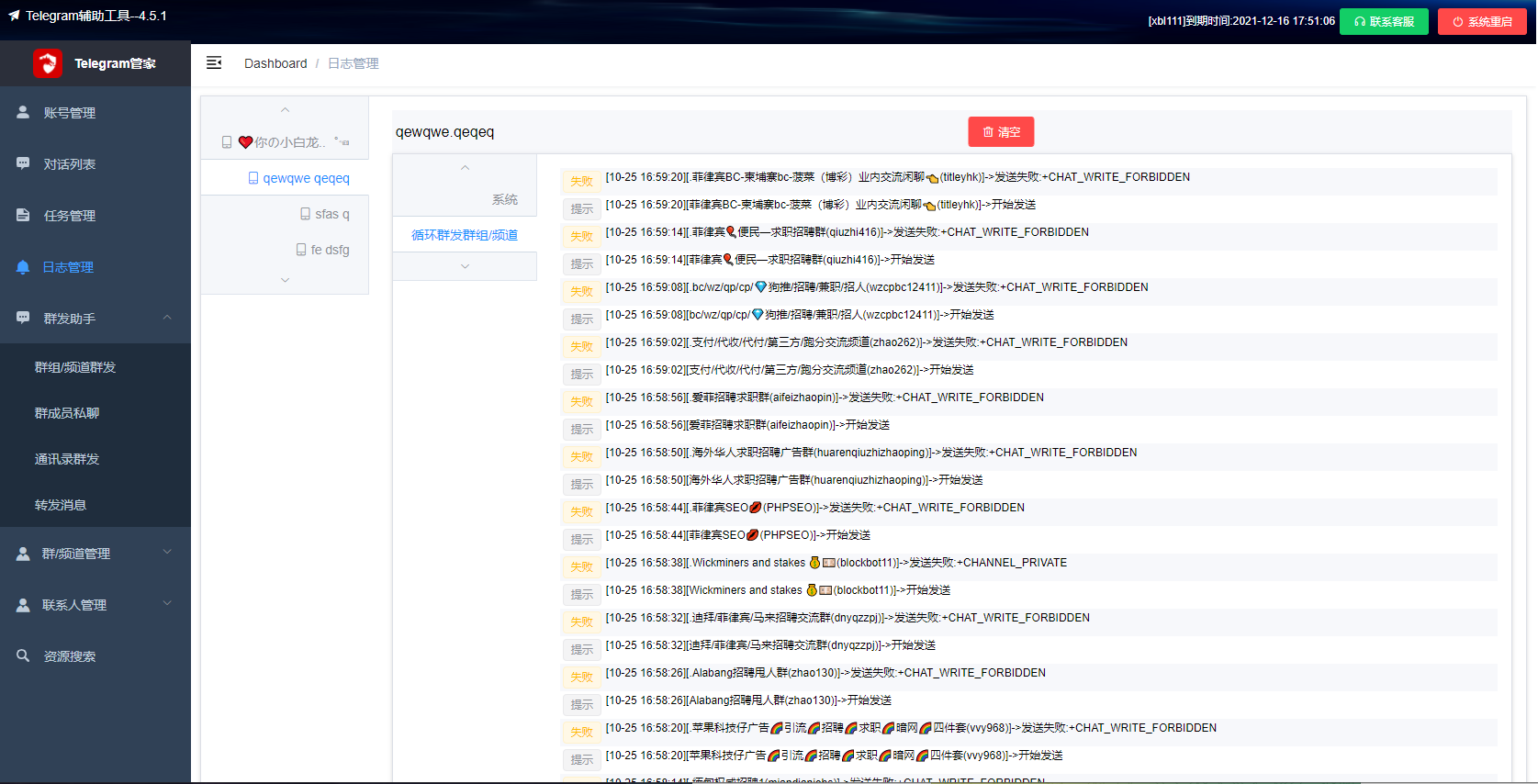This screenshot has width=1538, height=784.
Task: Click the 任务管理 document icon
Action: click(23, 215)
